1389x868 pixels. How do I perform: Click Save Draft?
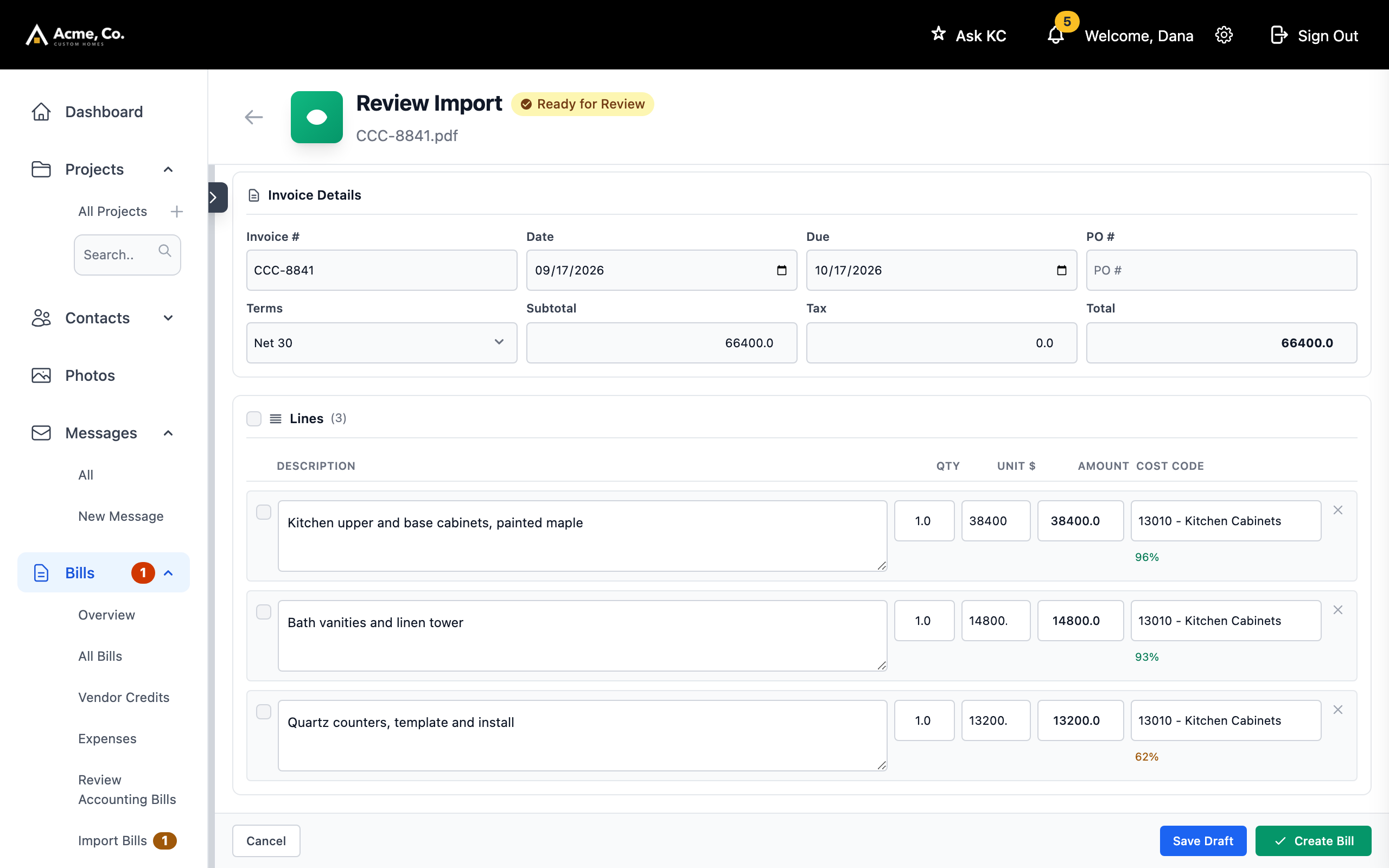pyautogui.click(x=1202, y=841)
